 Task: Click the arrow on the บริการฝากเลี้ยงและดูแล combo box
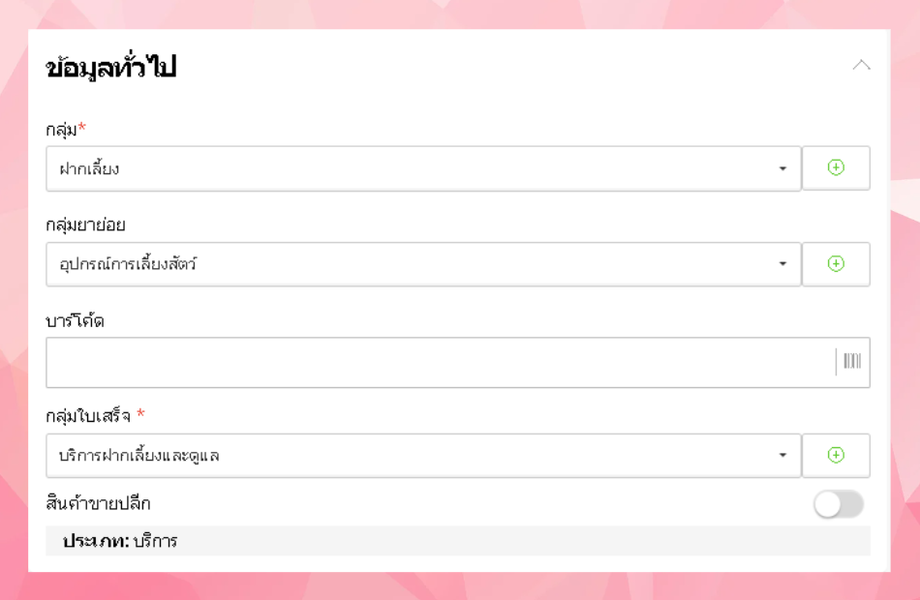783,456
